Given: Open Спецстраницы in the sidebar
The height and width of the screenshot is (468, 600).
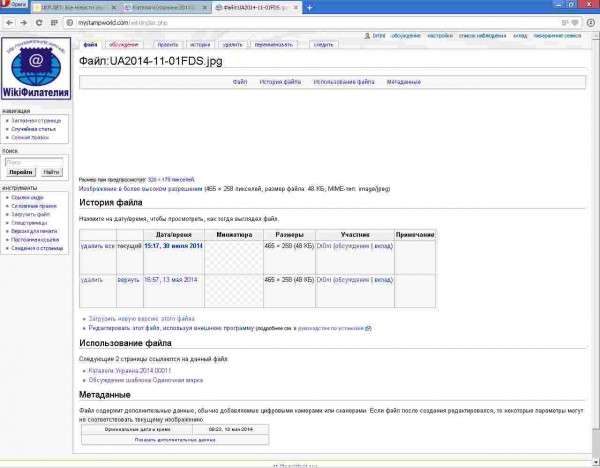Looking at the screenshot, I should 29,223.
